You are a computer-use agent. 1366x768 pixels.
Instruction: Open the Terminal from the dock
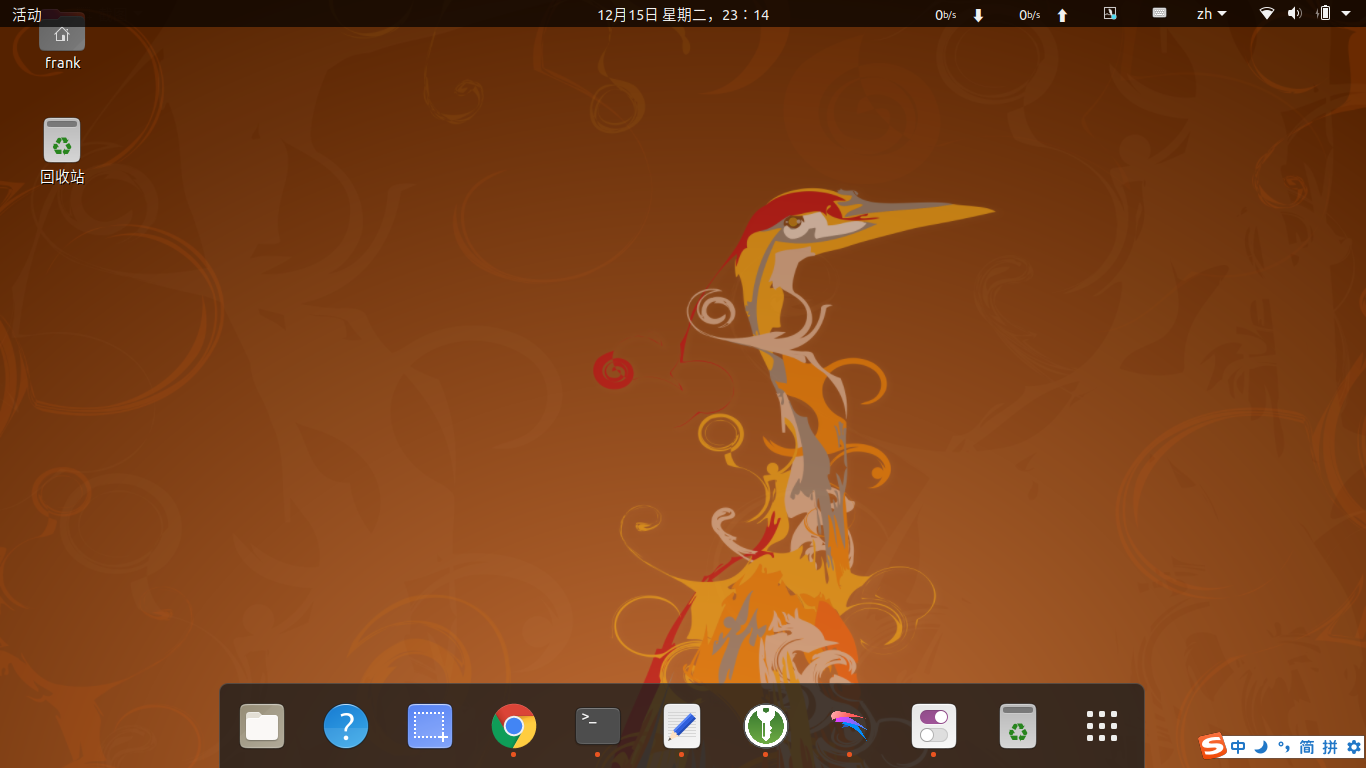598,726
